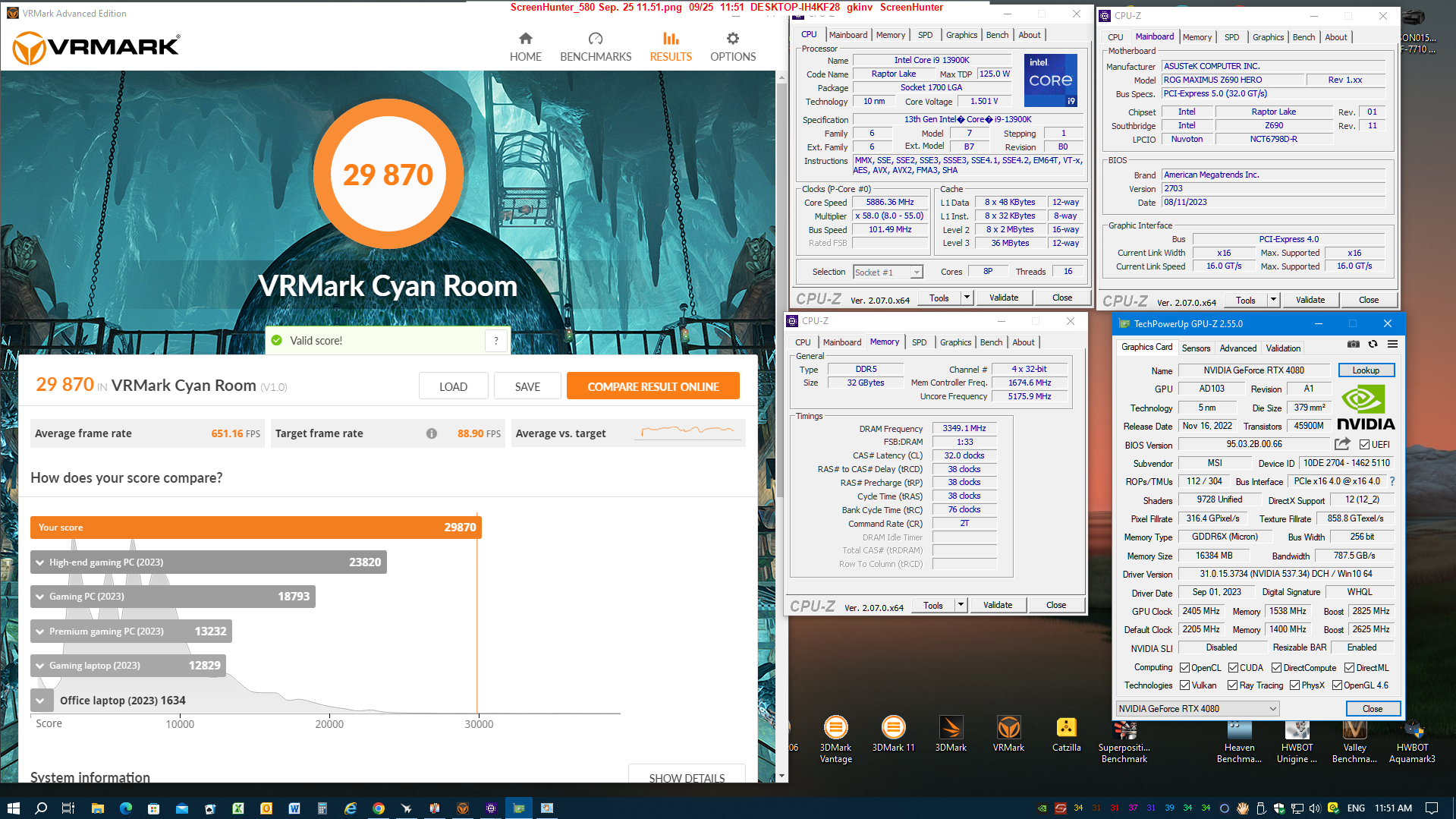
Task: Click the GPU-Z BIOS export share icon
Action: pos(1342,444)
